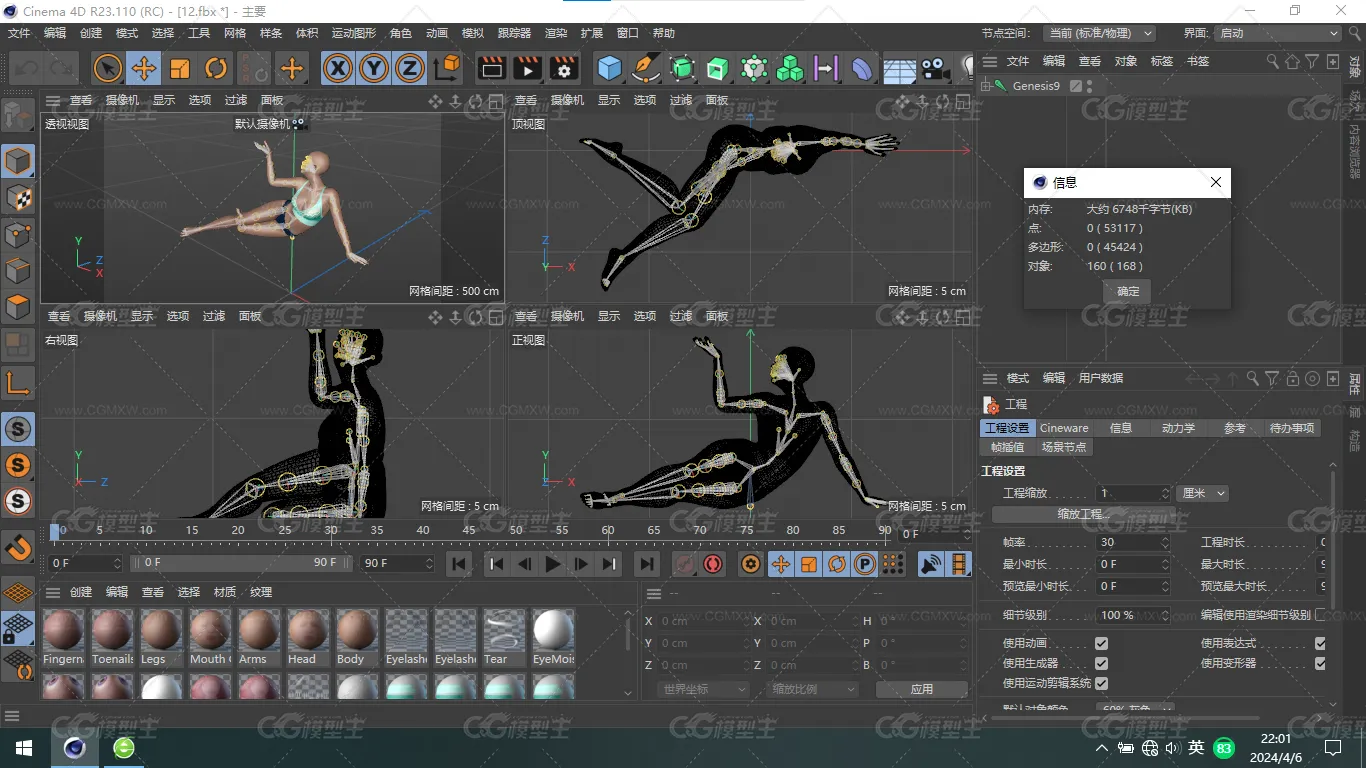Expand the Genesis9 object tree
Viewport: 1366px width, 768px height.
[x=986, y=86]
